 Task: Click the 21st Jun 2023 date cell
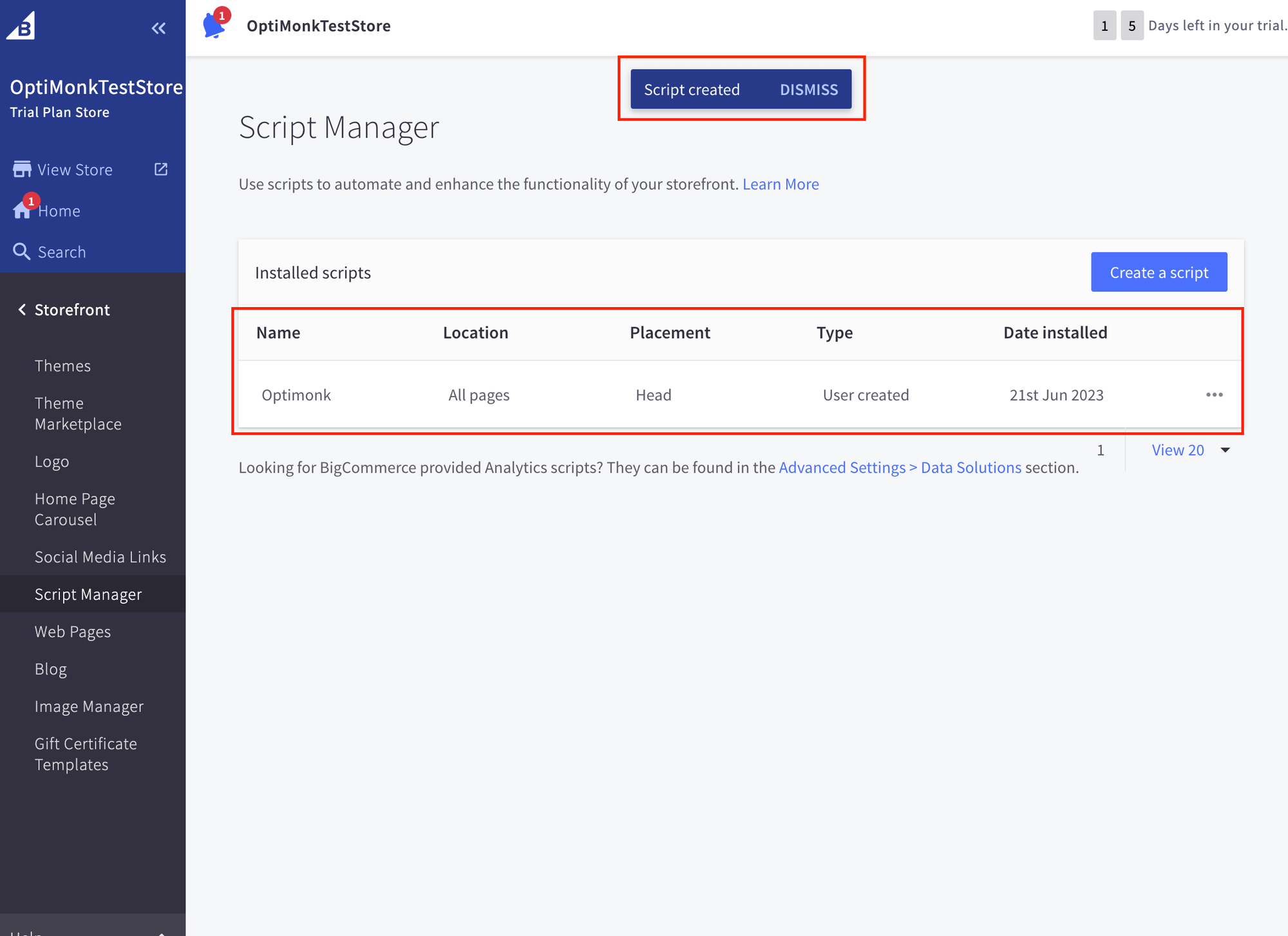(x=1056, y=395)
